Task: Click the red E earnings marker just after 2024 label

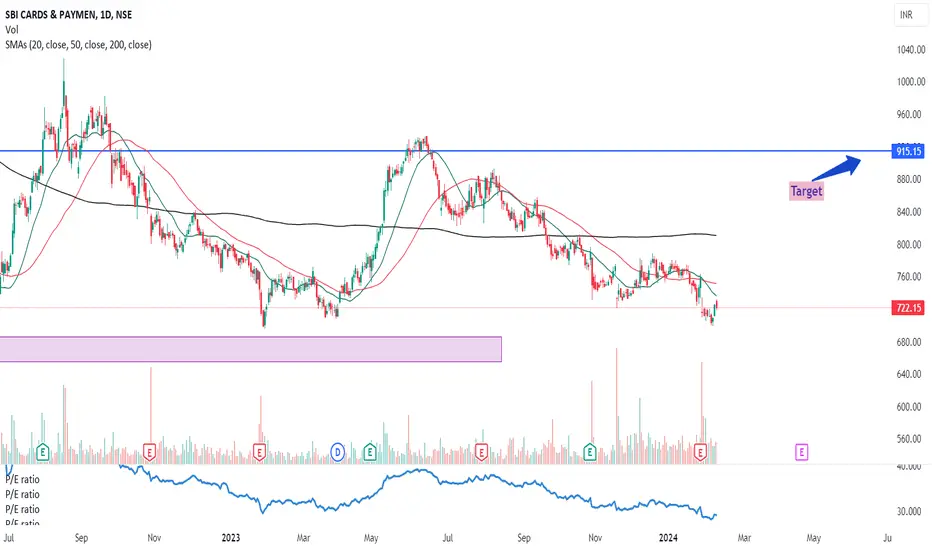Action: coord(700,452)
